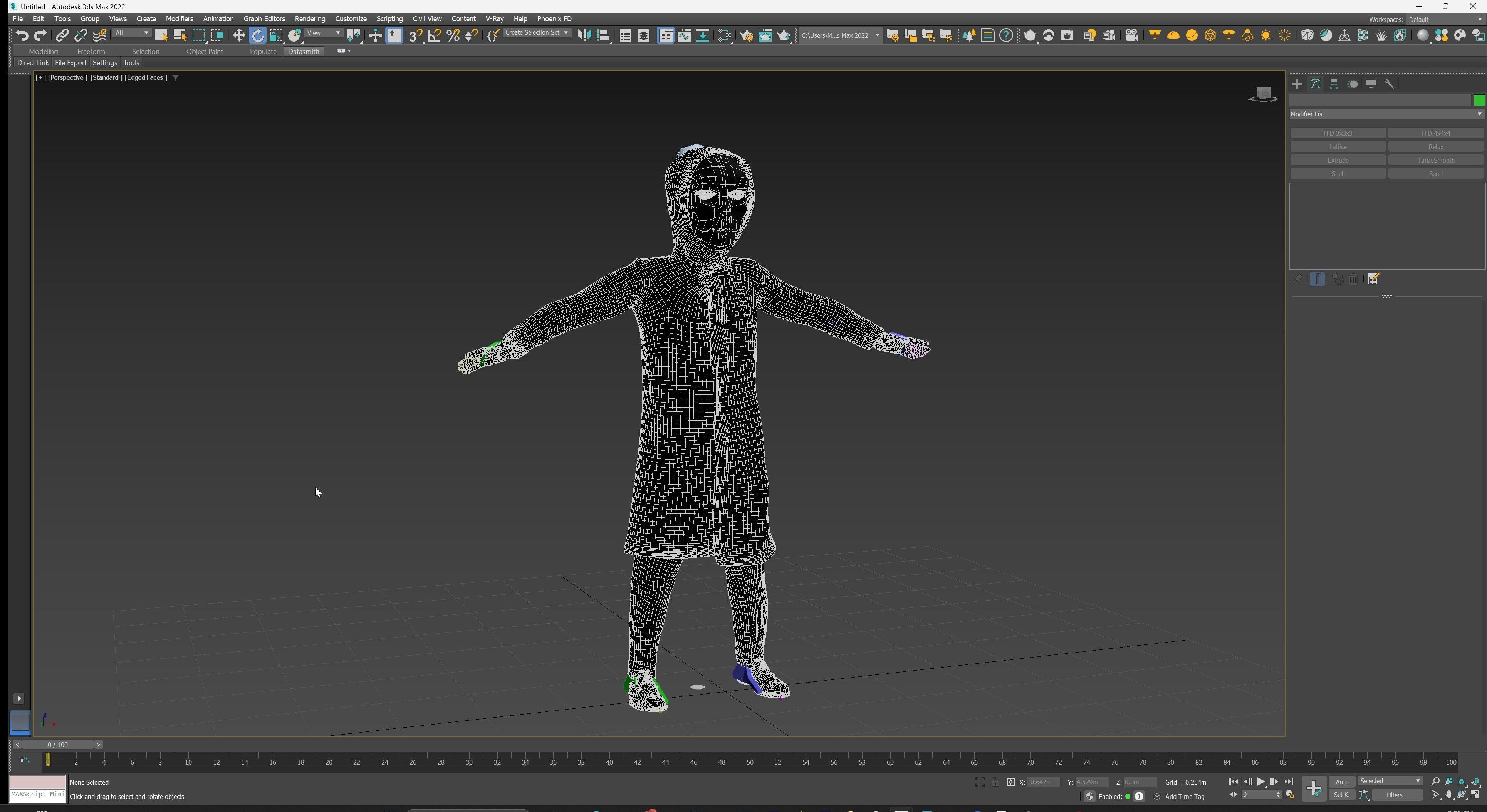Play the animation
Screen dimensions: 1487x812
[1261, 782]
